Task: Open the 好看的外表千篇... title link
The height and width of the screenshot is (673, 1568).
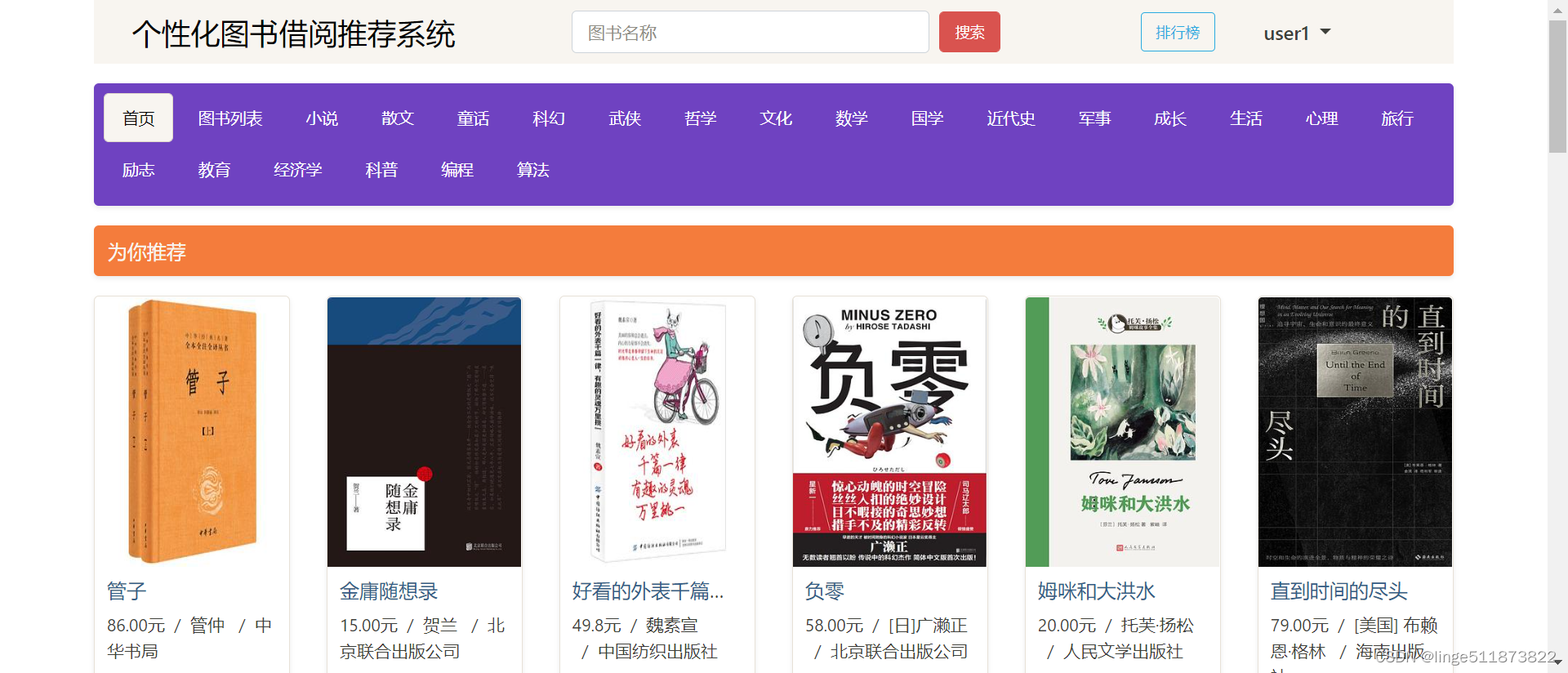Action: coord(648,591)
